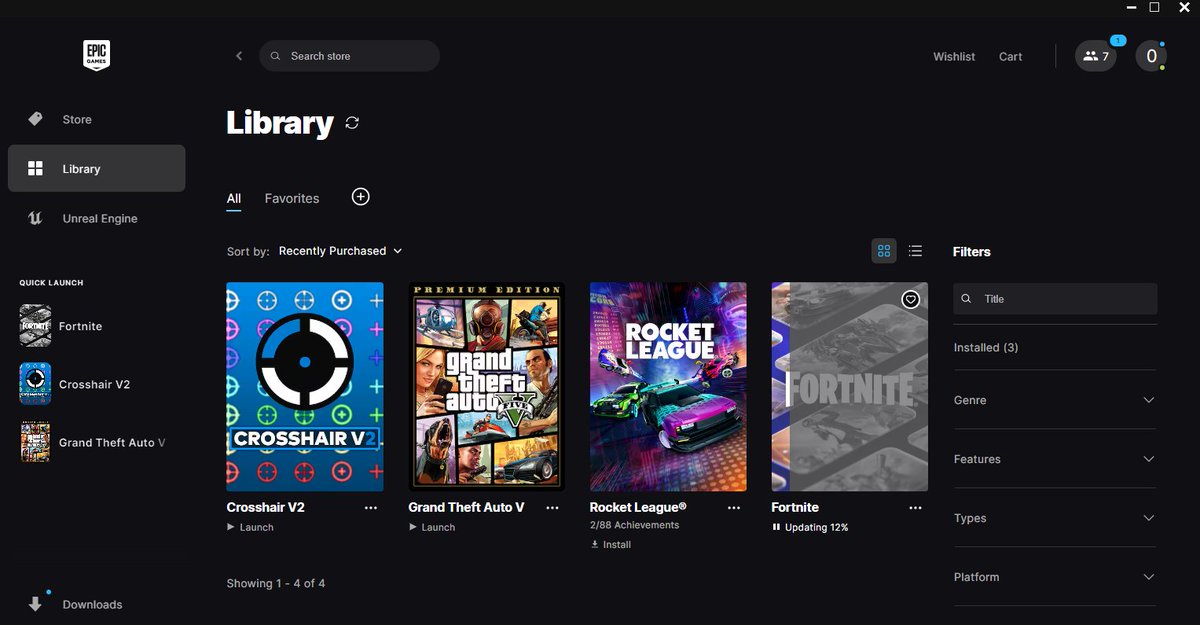Open the Wishlist link
The height and width of the screenshot is (625, 1200).
[x=954, y=56]
